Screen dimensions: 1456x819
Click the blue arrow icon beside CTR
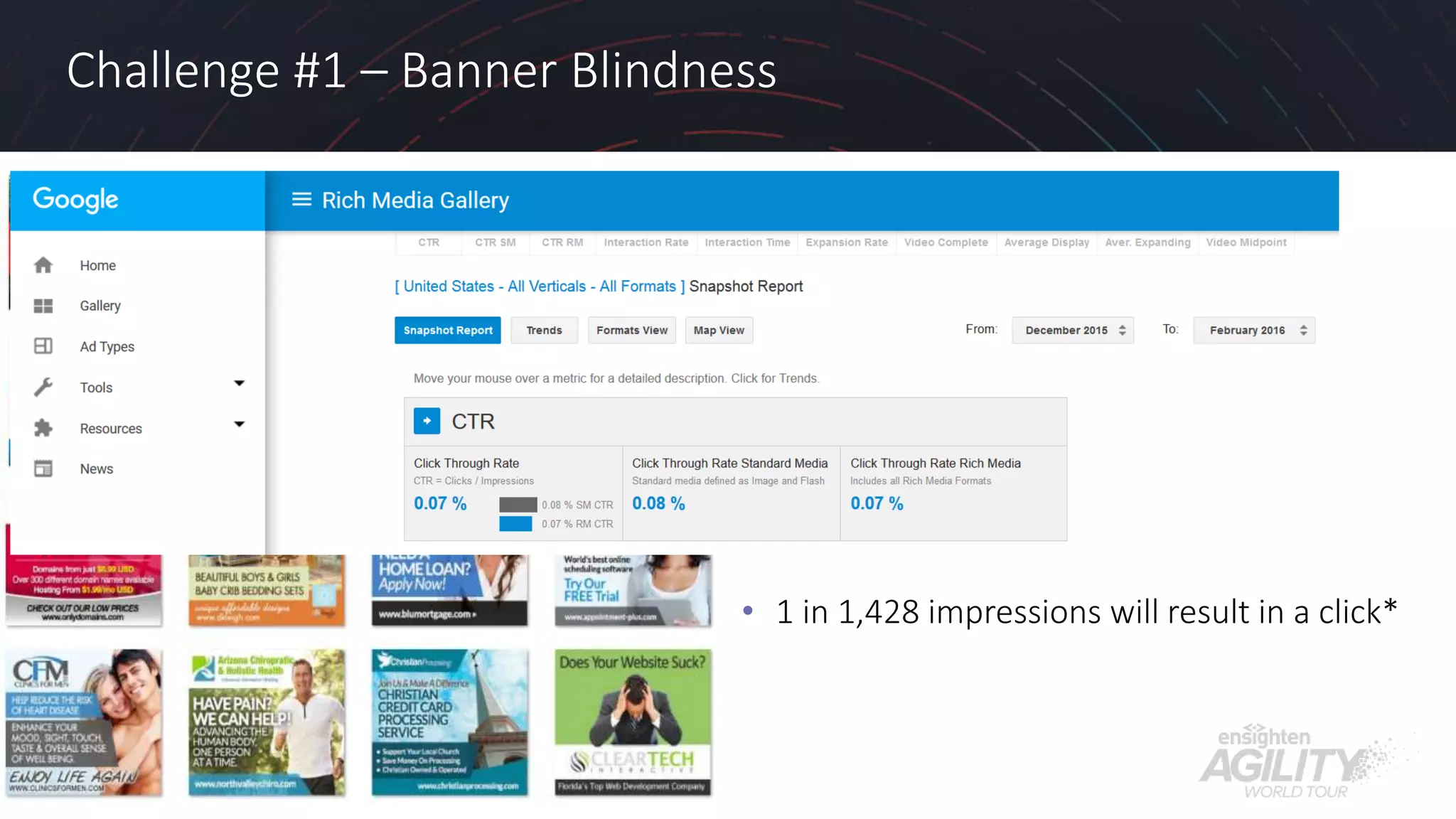click(427, 421)
